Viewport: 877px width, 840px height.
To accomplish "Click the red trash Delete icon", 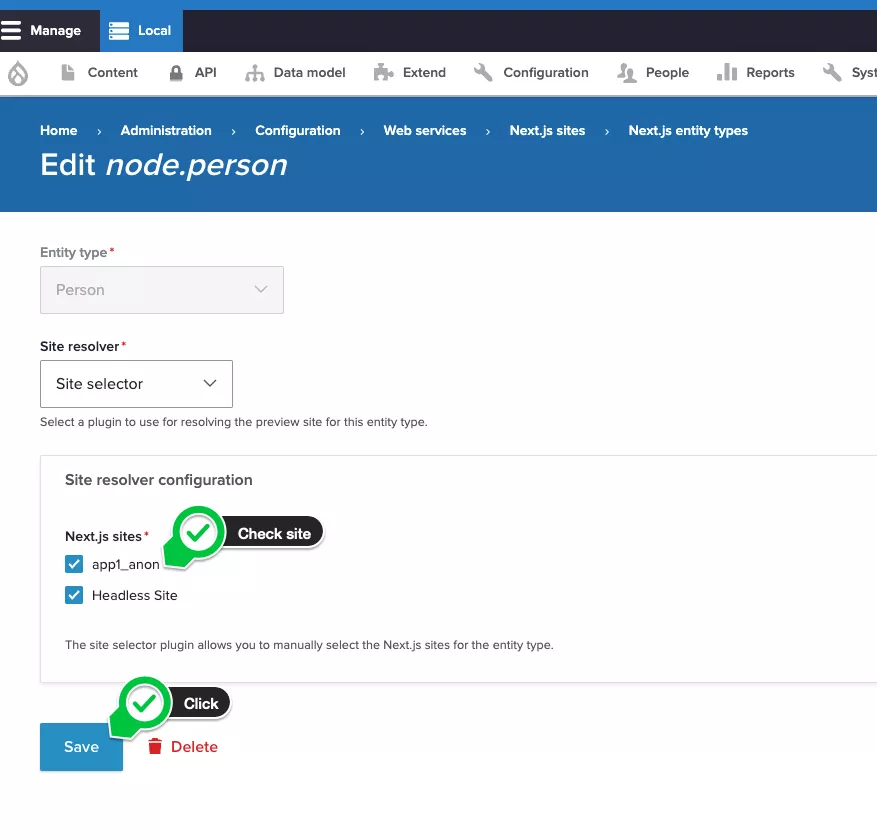I will click(155, 746).
